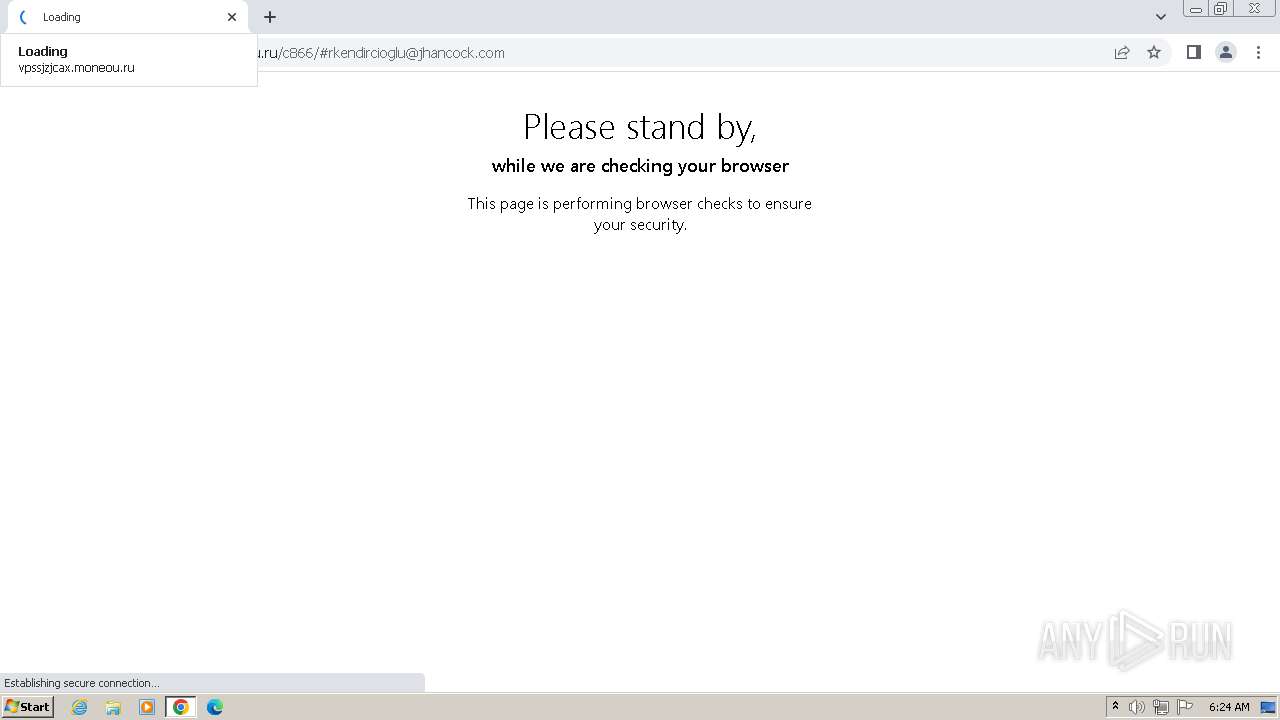Click the show desktop button
The width and height of the screenshot is (1280, 720).
click(x=1268, y=707)
